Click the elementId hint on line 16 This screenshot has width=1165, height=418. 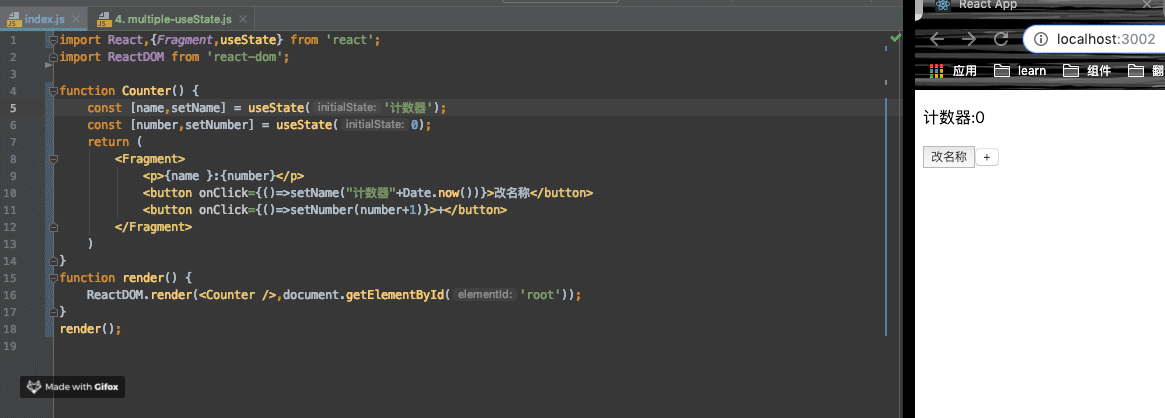(485, 295)
